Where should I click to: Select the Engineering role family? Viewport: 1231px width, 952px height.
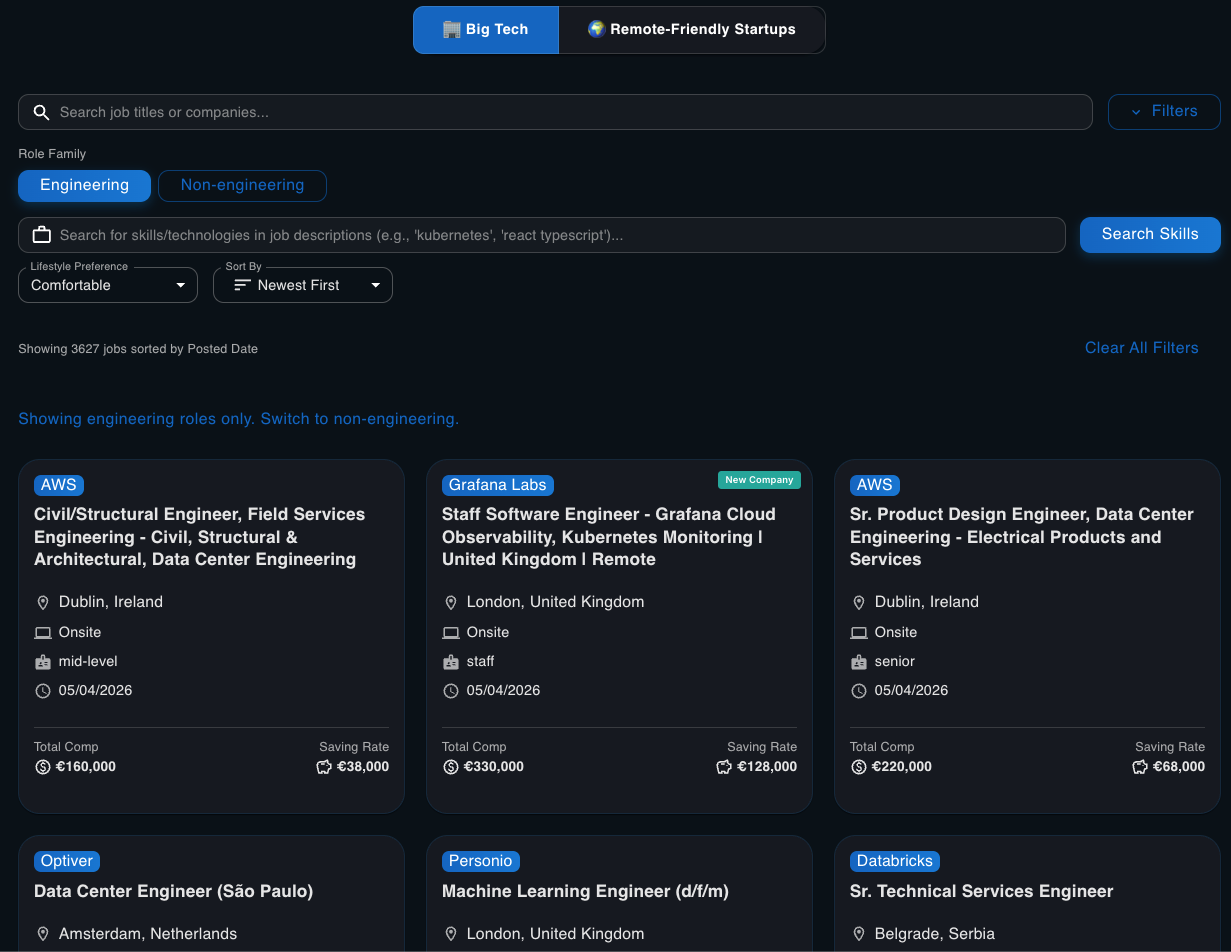point(84,185)
